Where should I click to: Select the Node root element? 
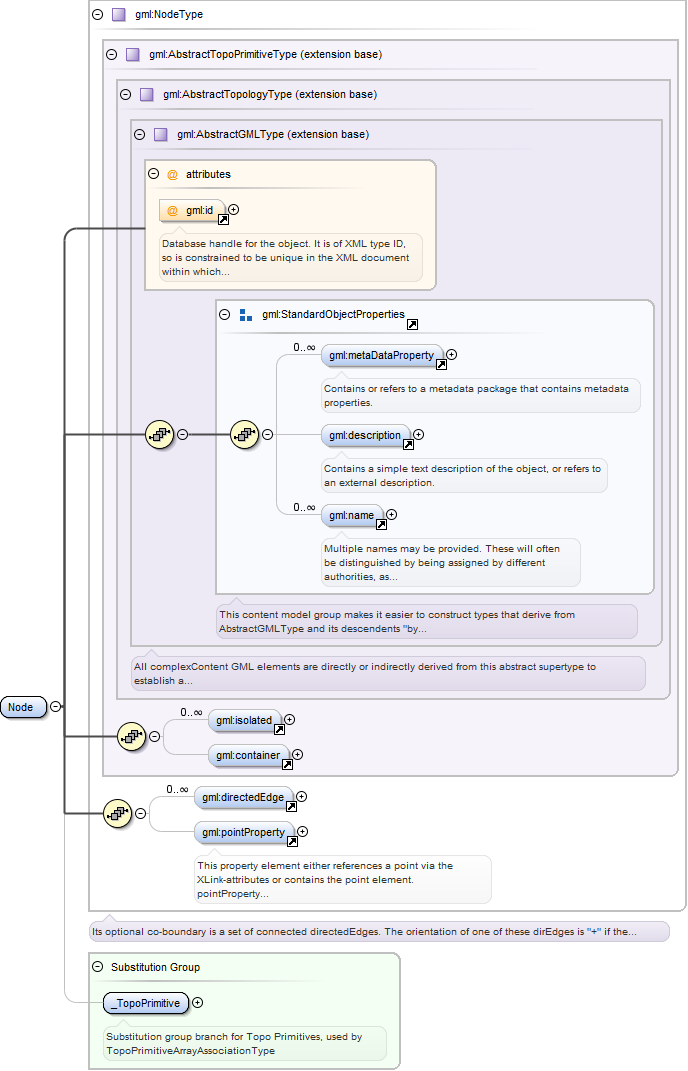(23, 707)
